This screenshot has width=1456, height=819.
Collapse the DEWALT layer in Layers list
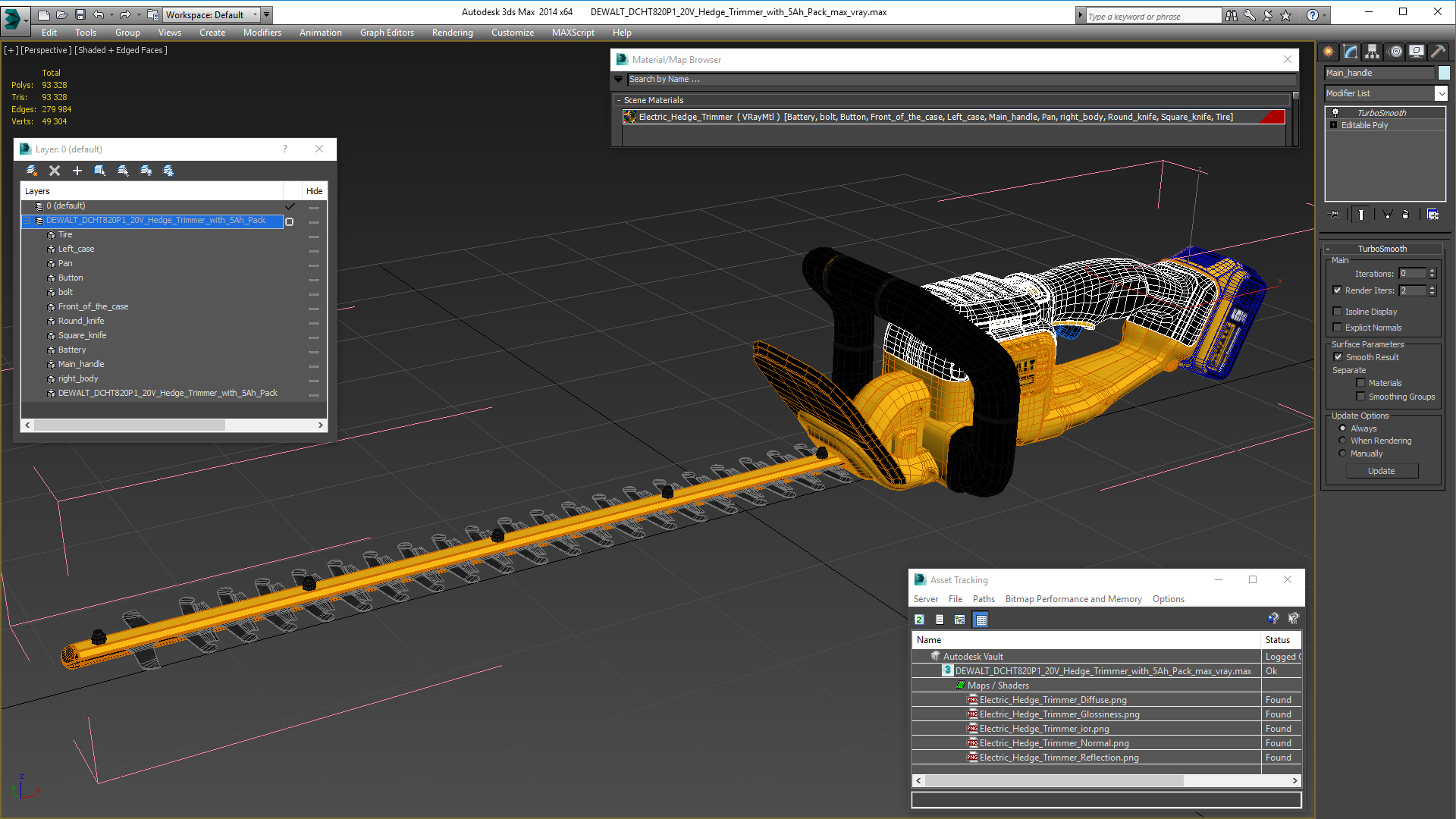(x=27, y=221)
